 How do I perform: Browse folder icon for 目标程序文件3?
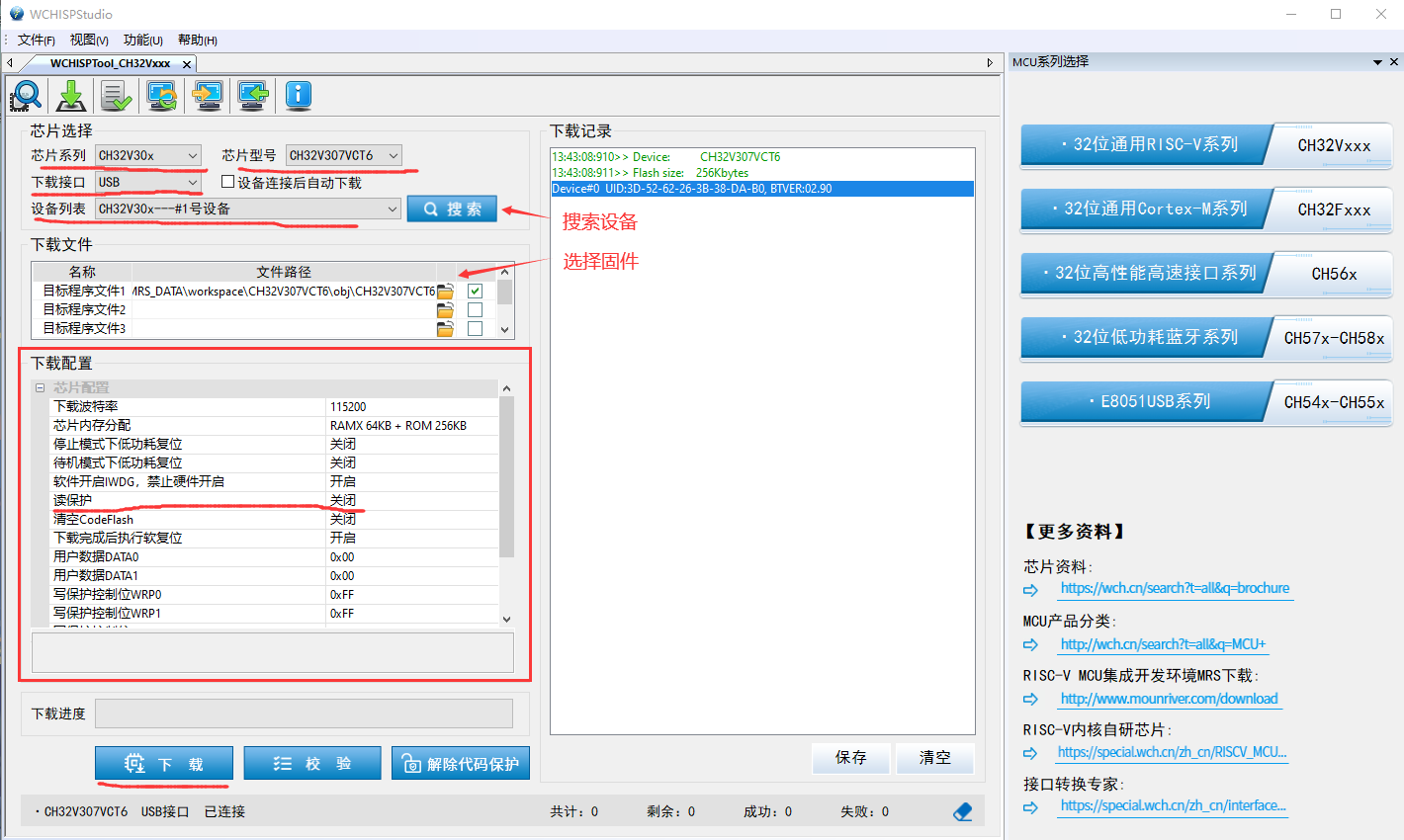click(446, 329)
